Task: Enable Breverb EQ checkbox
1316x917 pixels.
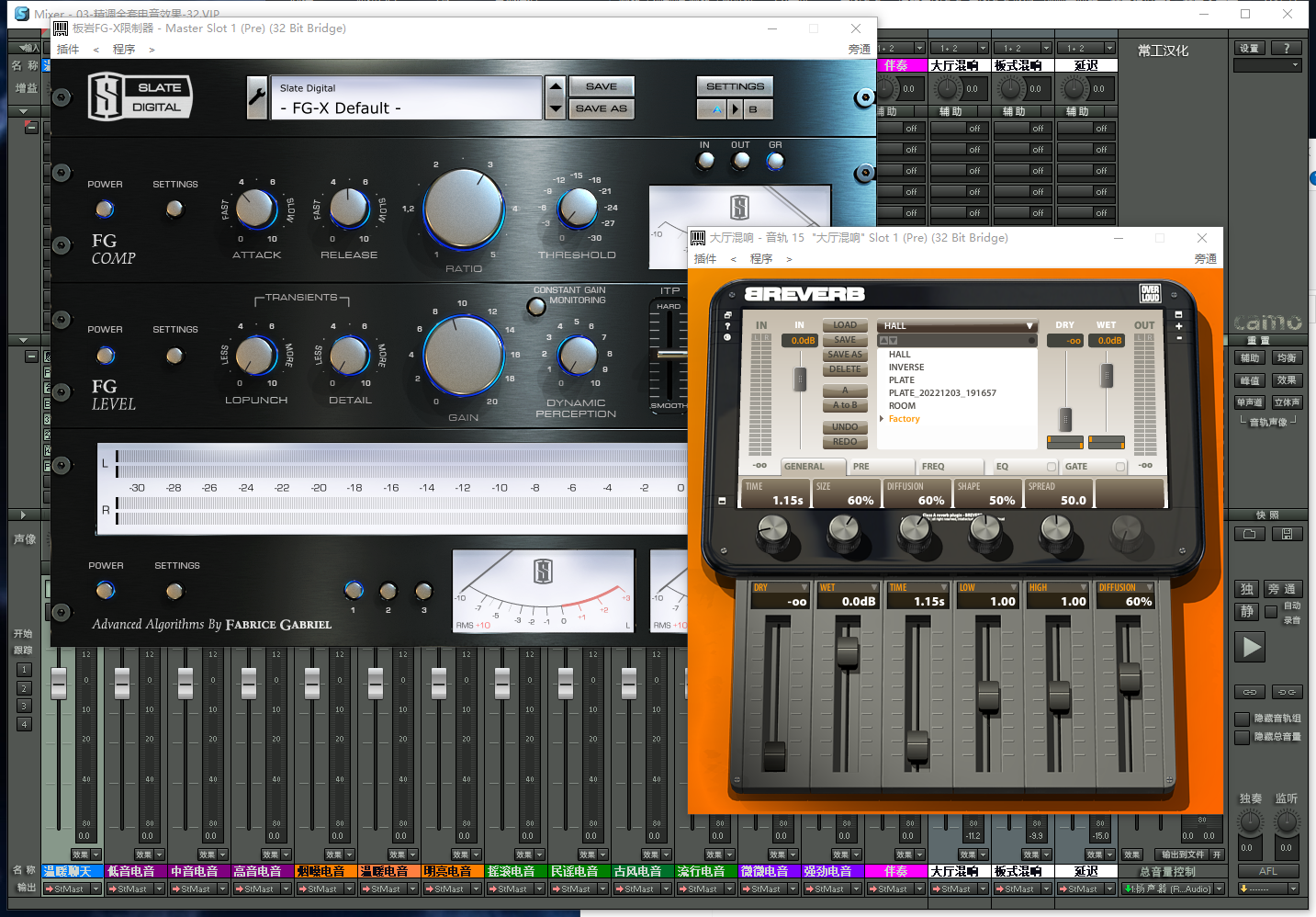Action: click(1051, 467)
